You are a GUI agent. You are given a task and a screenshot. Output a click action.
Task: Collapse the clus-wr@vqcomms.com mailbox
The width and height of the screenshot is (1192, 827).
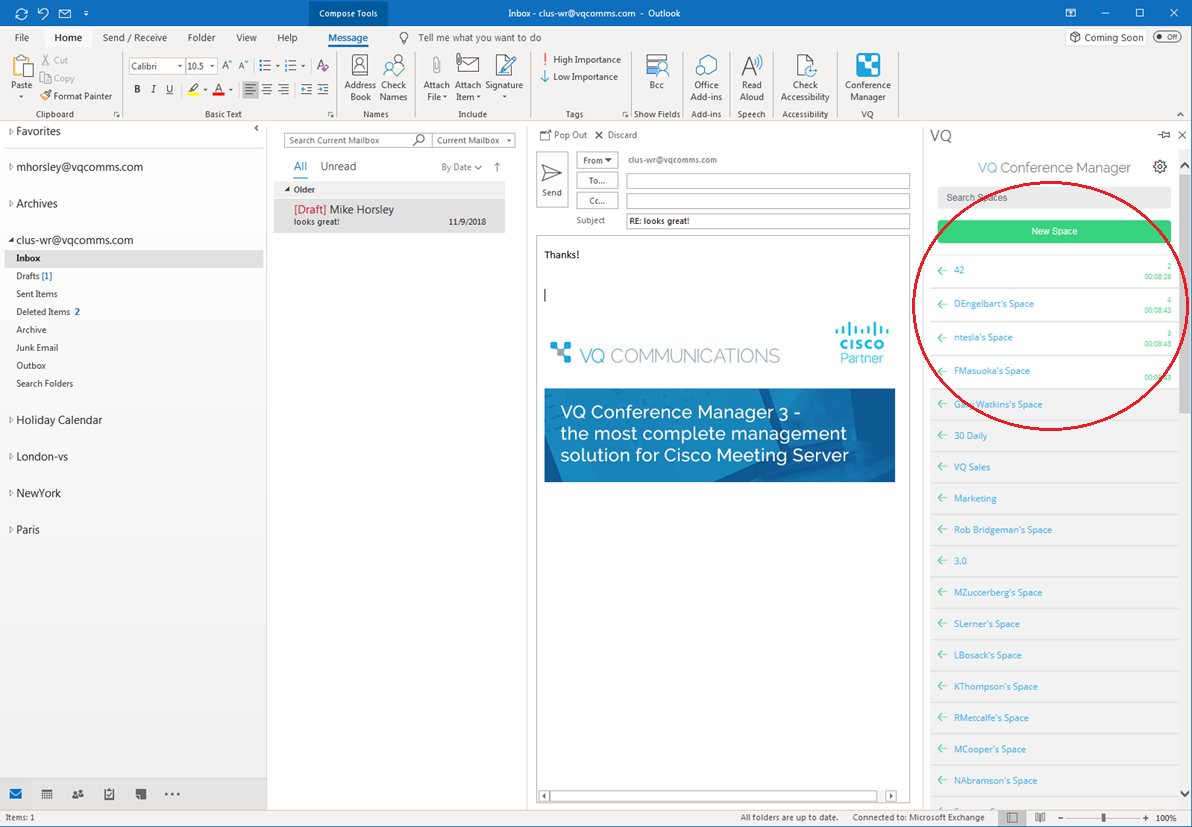point(11,240)
